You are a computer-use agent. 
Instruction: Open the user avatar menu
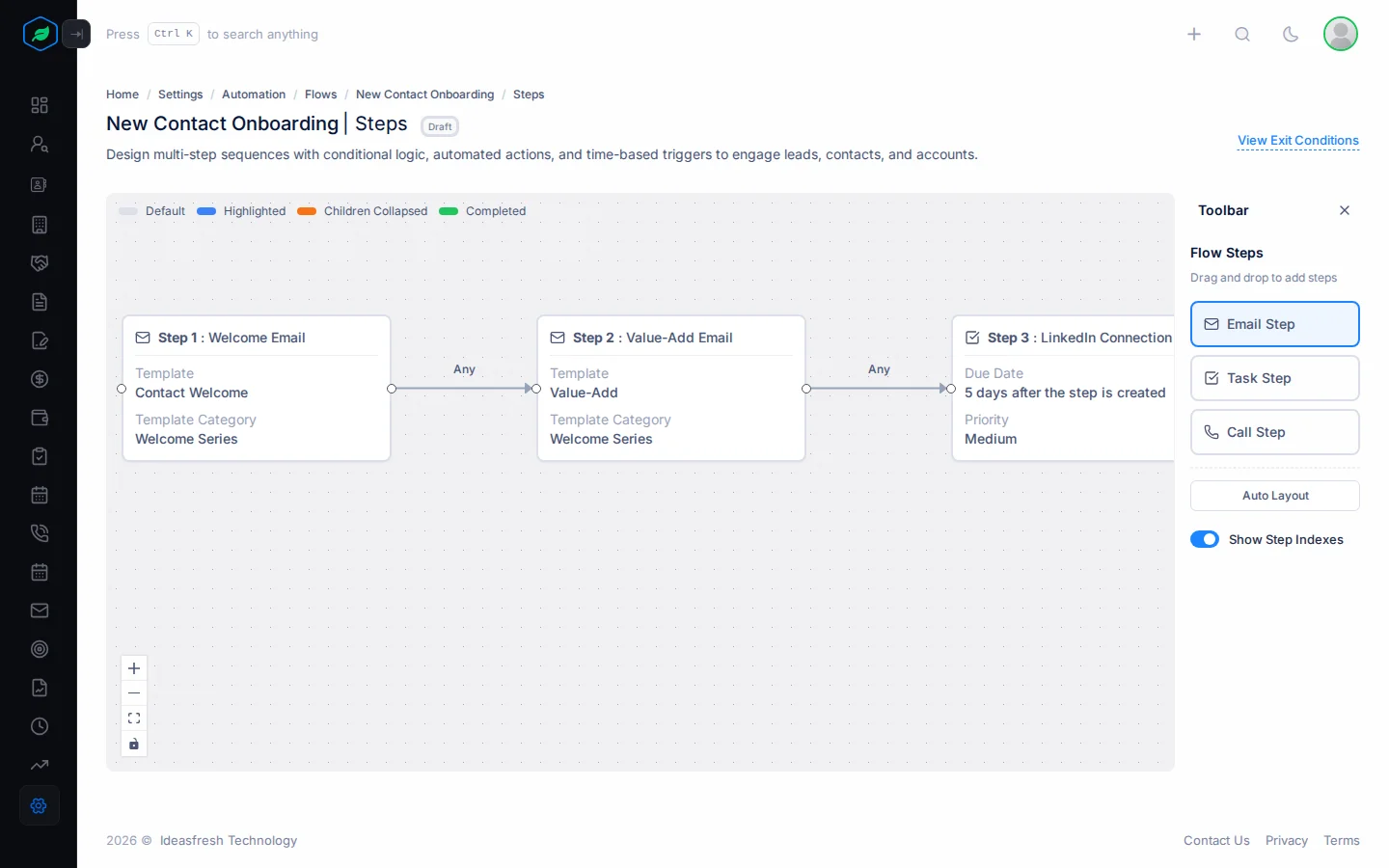[1341, 34]
